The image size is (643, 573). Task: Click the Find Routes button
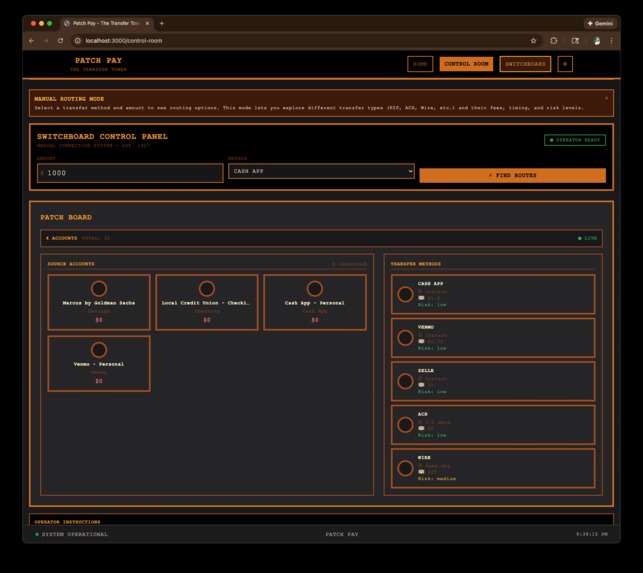512,175
